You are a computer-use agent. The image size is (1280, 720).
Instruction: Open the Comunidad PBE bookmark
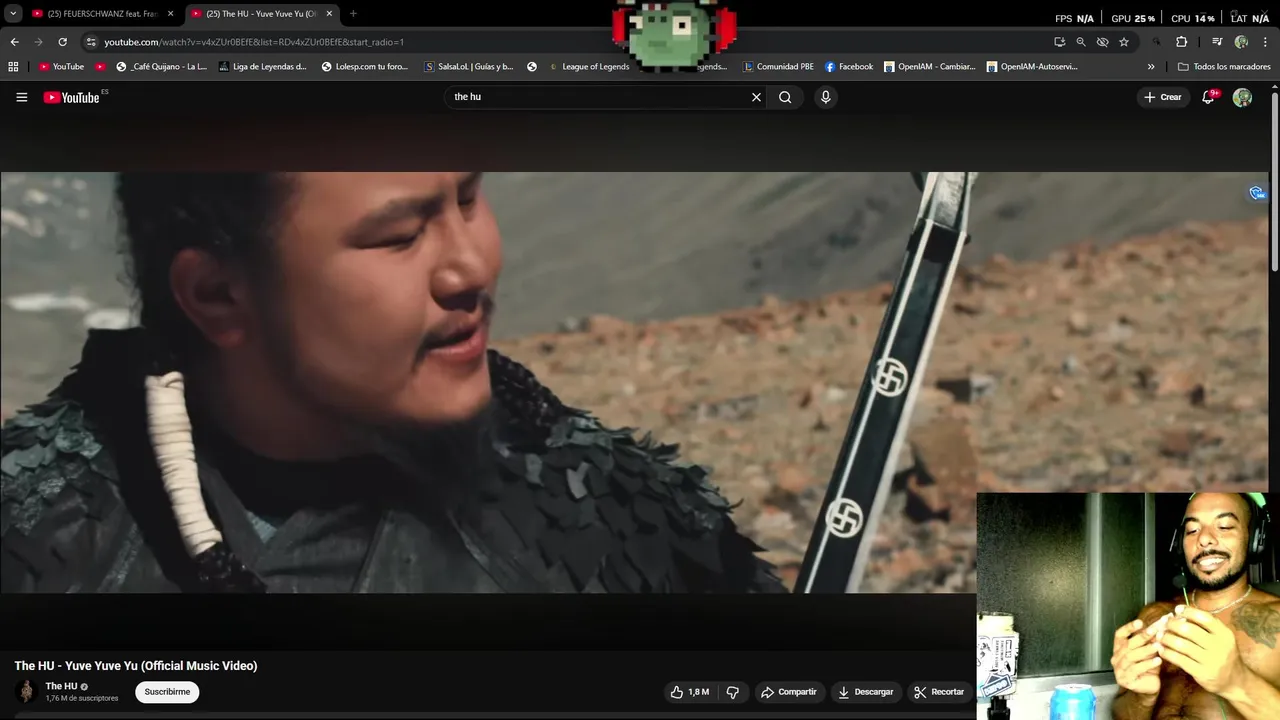pos(778,67)
